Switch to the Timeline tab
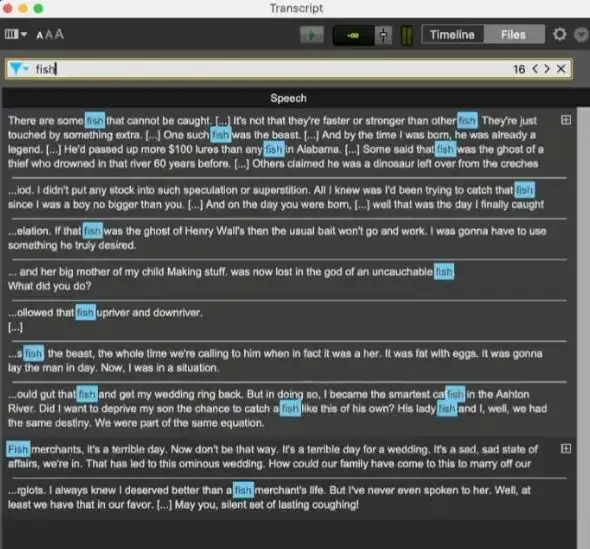590x549 pixels. point(452,35)
